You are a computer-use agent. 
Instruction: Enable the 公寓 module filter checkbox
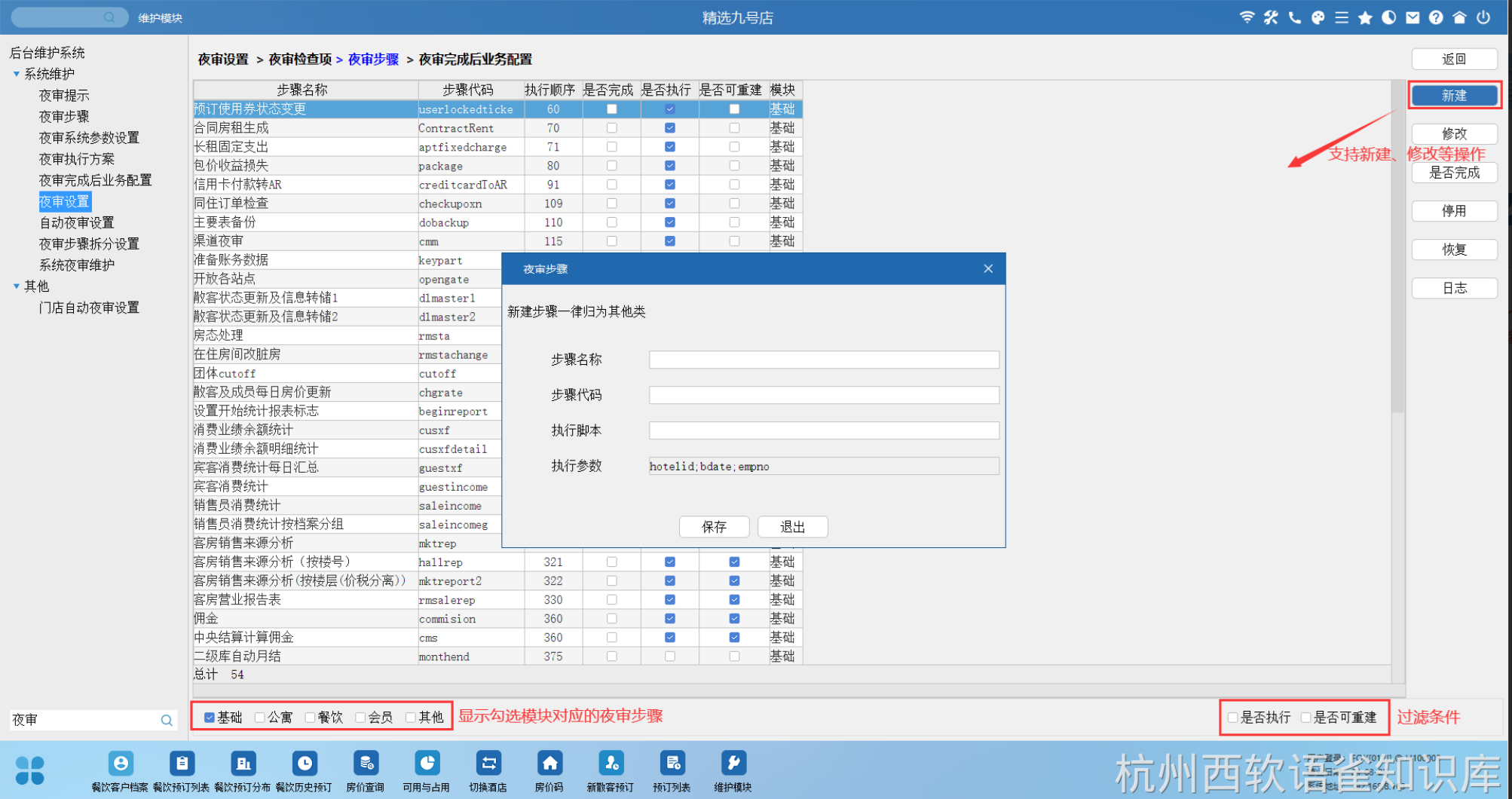click(260, 718)
